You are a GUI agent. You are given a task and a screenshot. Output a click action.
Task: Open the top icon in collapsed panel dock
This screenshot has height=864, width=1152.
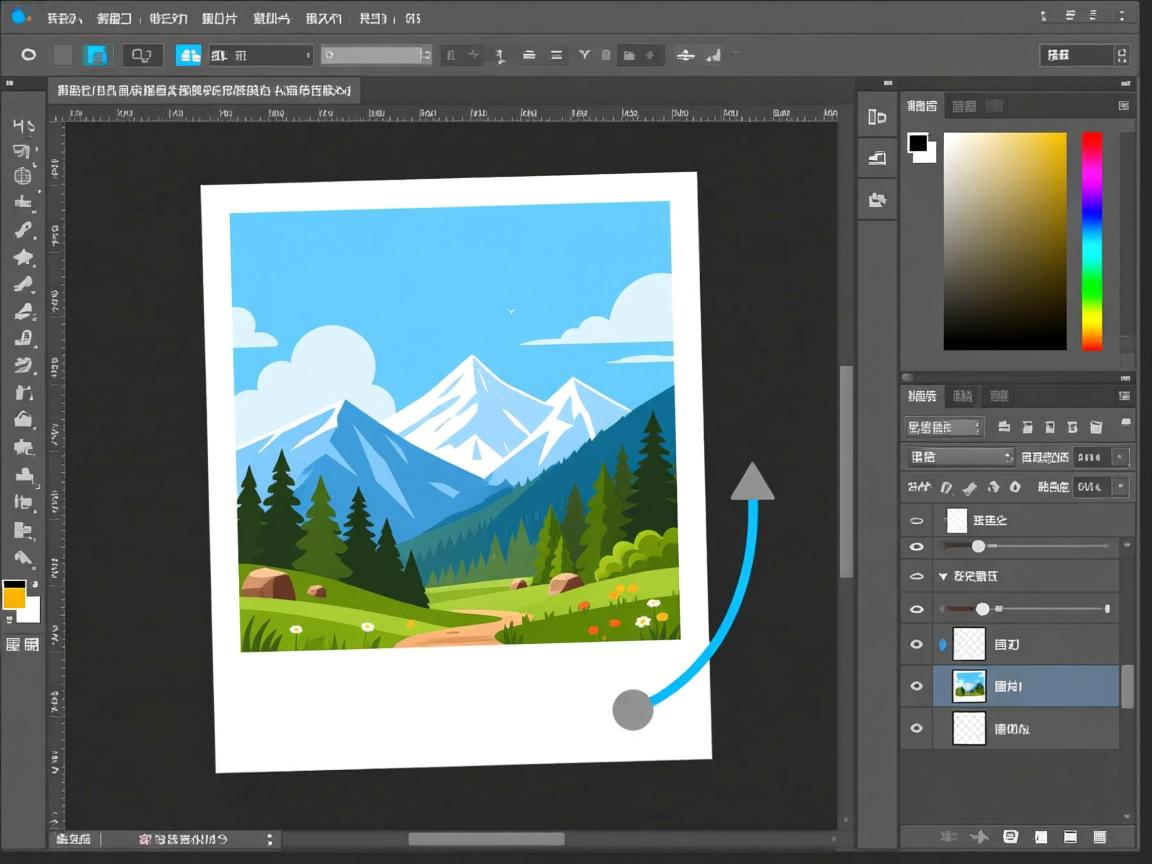877,117
